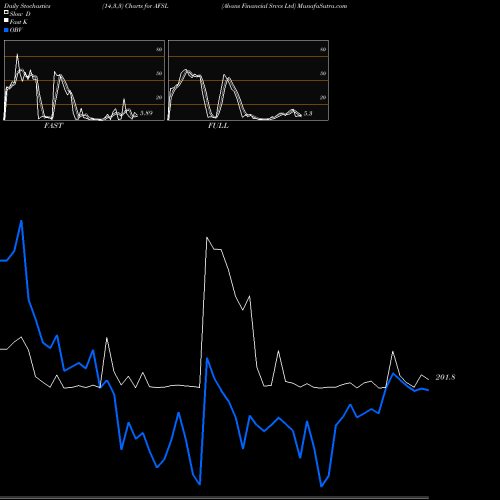Select the 201.8 closing price label
The image size is (500, 500).
click(445, 377)
